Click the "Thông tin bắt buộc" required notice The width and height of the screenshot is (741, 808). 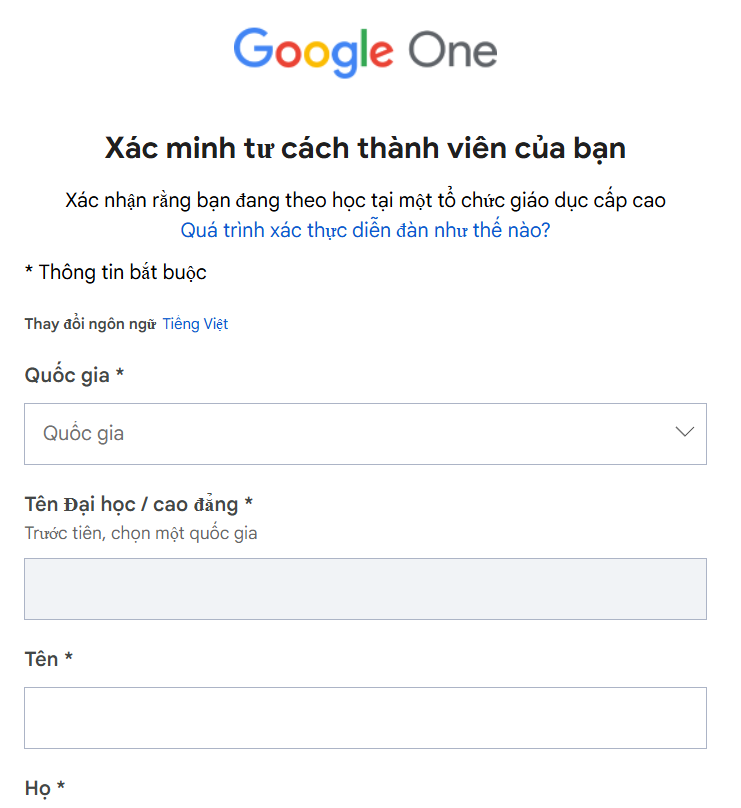115,271
